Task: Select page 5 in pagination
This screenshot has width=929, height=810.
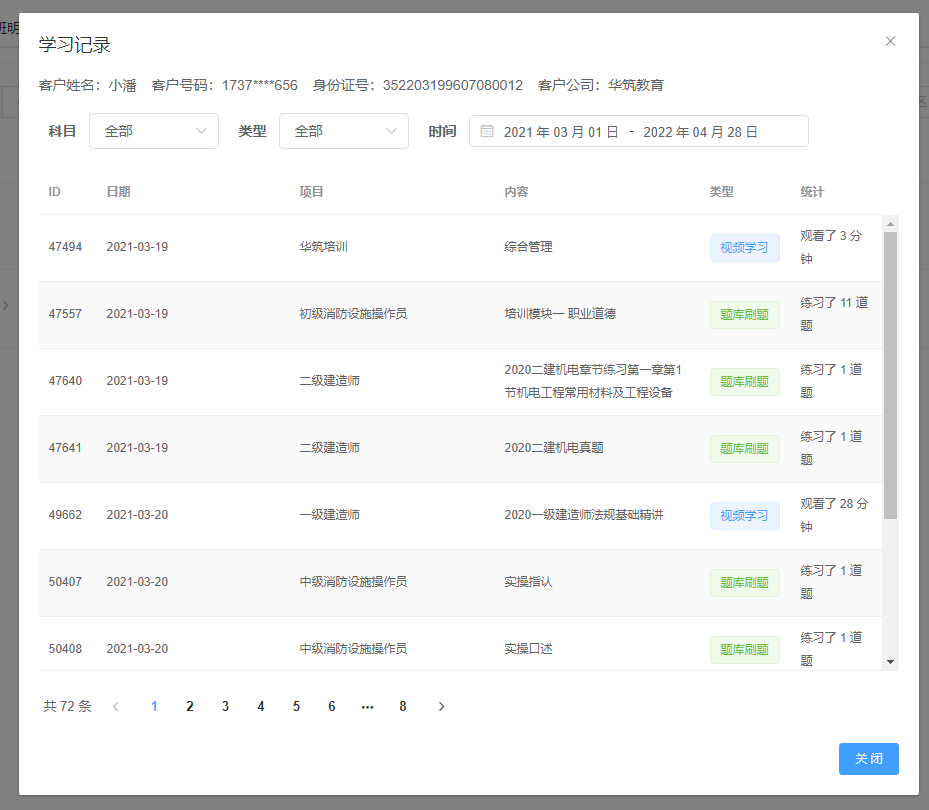Action: (x=296, y=706)
